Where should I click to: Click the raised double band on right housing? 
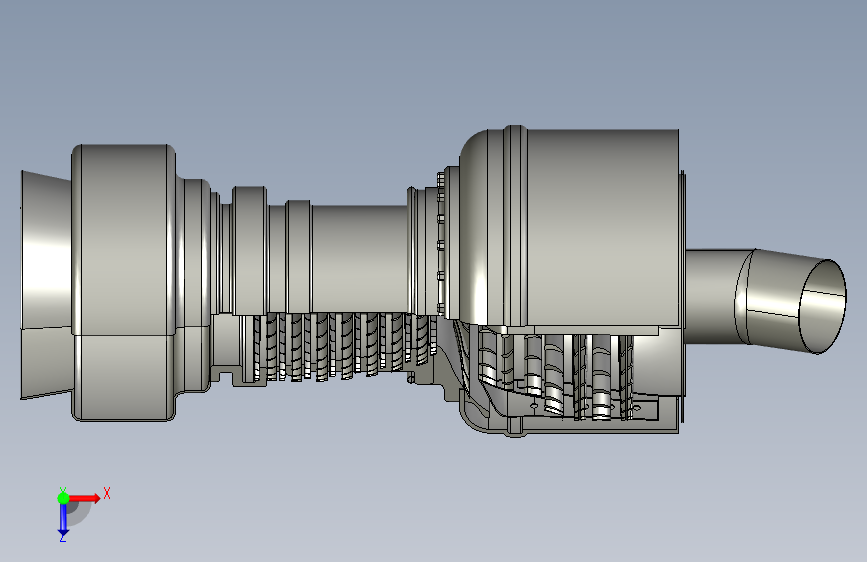515,226
